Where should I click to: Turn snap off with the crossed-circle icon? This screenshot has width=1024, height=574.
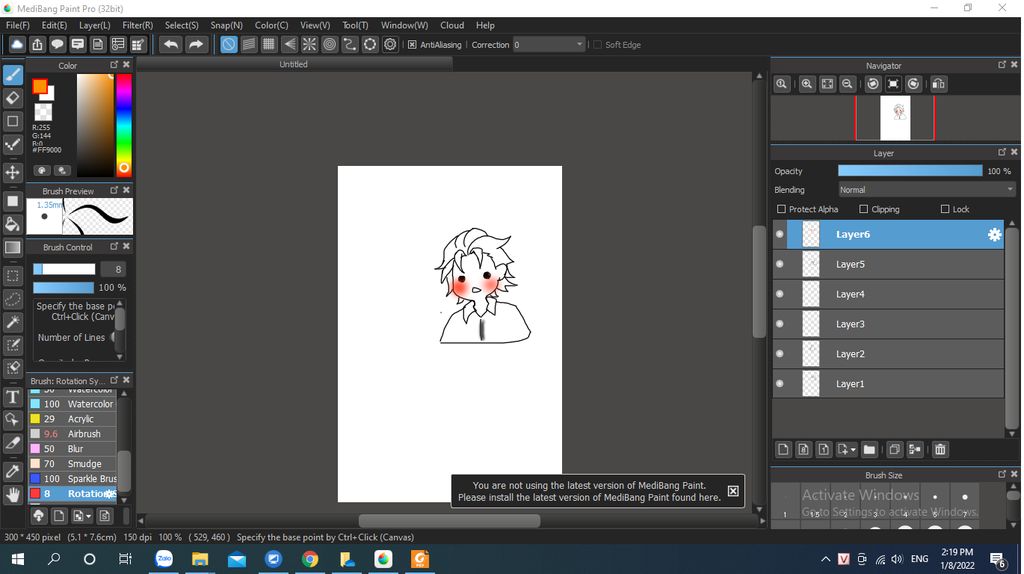pos(229,44)
